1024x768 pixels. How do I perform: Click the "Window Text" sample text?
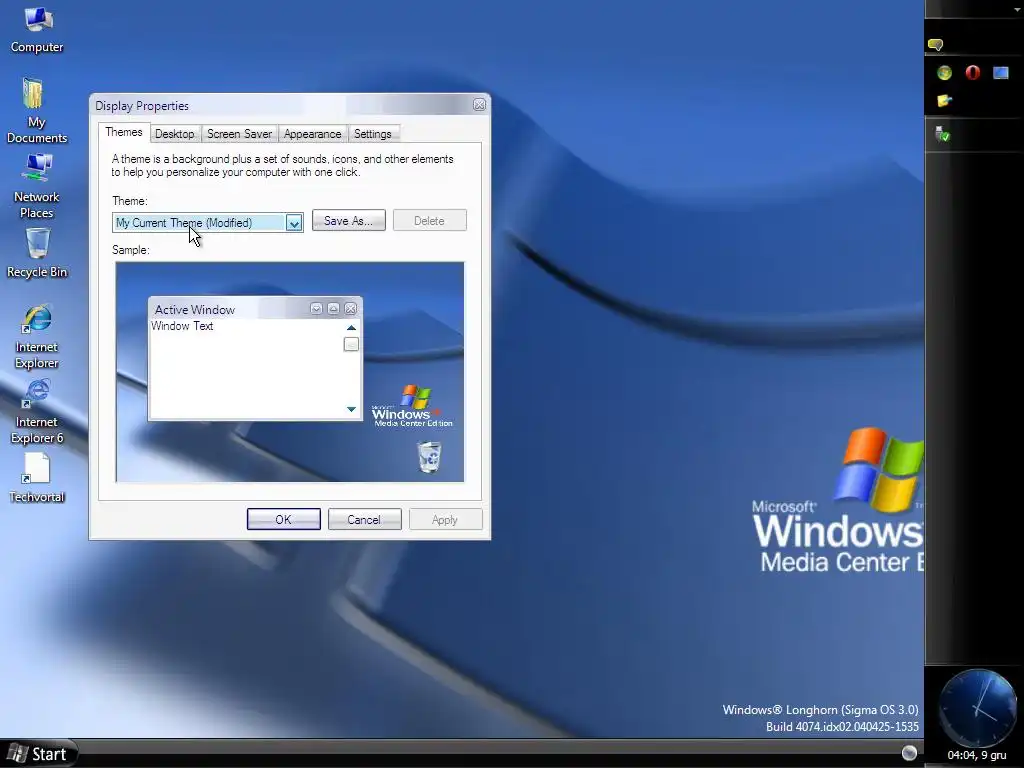[182, 326]
